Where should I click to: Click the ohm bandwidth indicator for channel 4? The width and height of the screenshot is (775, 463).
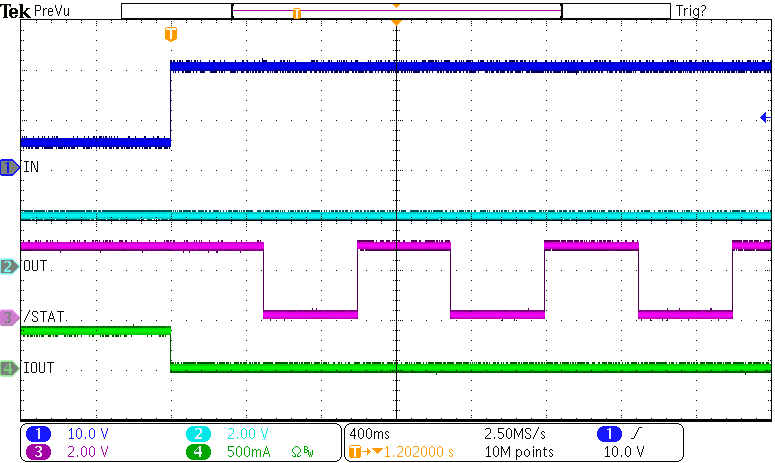pos(302,452)
